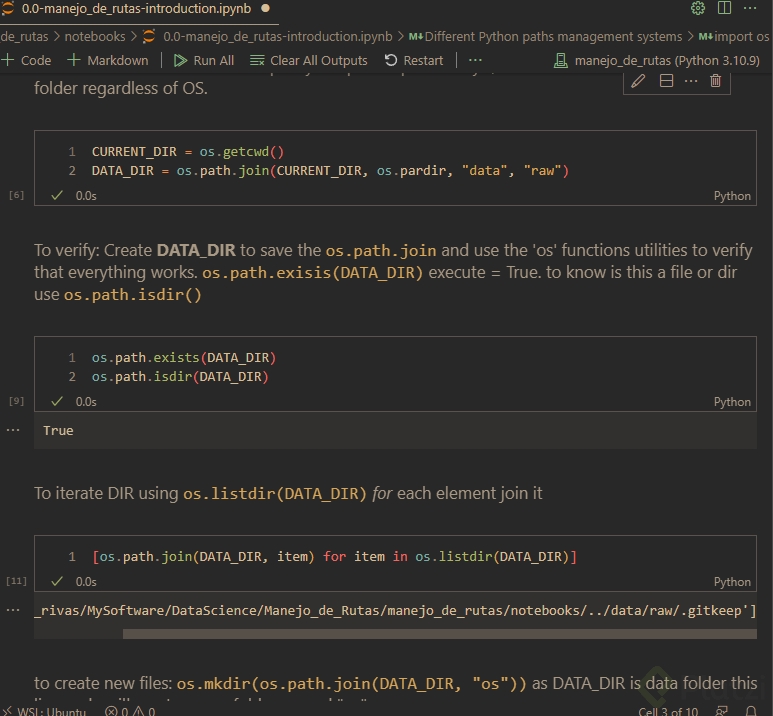This screenshot has width=773, height=716.
Task: Click the 'import os' breadcrumb
Action: (x=734, y=36)
